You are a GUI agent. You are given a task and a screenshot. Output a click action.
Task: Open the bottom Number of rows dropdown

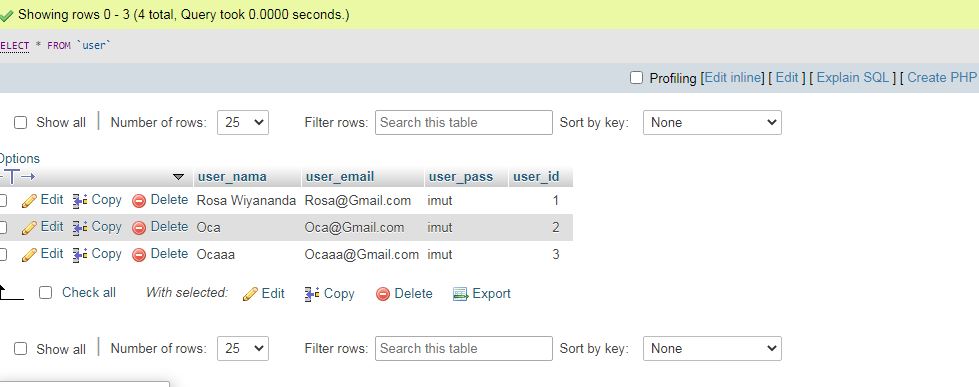243,348
